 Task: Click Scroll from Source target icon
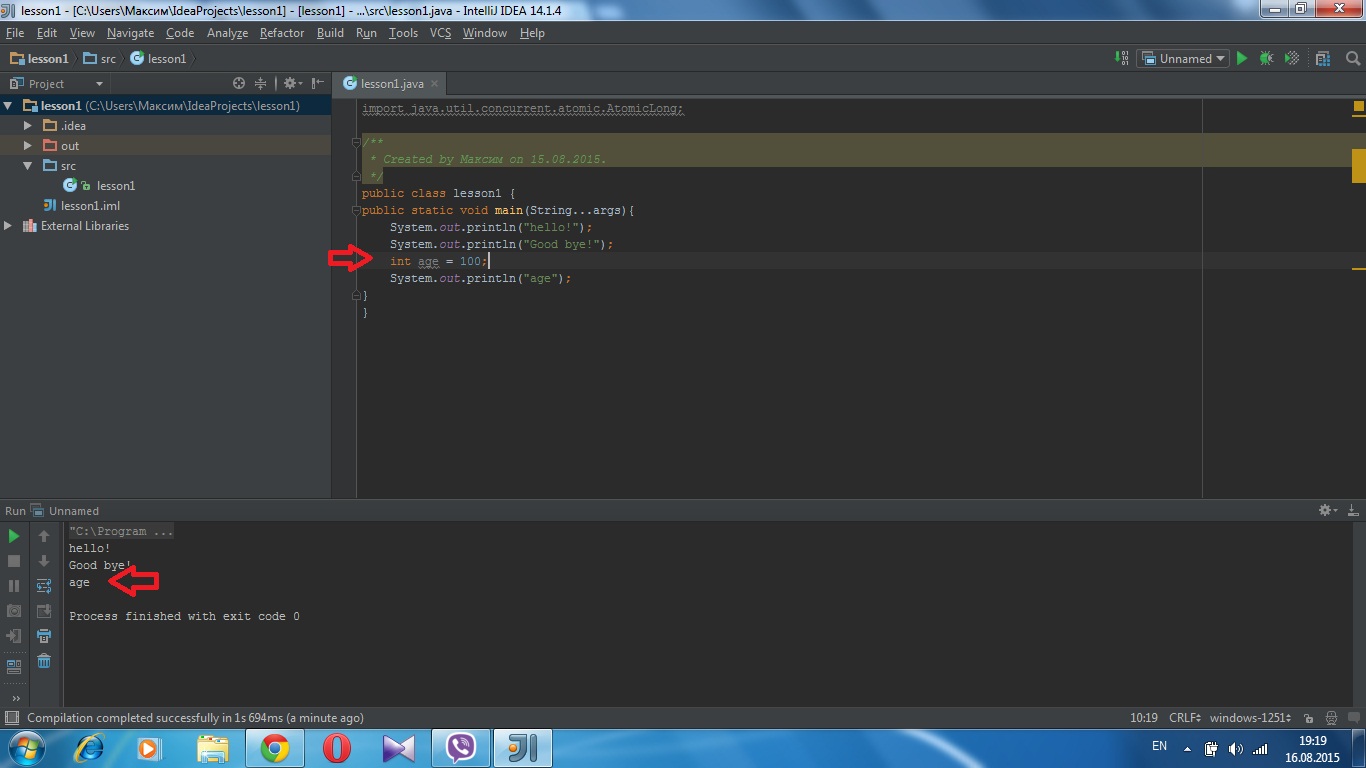point(238,84)
